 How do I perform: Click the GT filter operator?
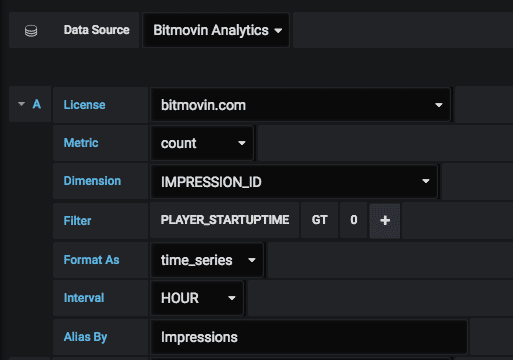click(319, 220)
